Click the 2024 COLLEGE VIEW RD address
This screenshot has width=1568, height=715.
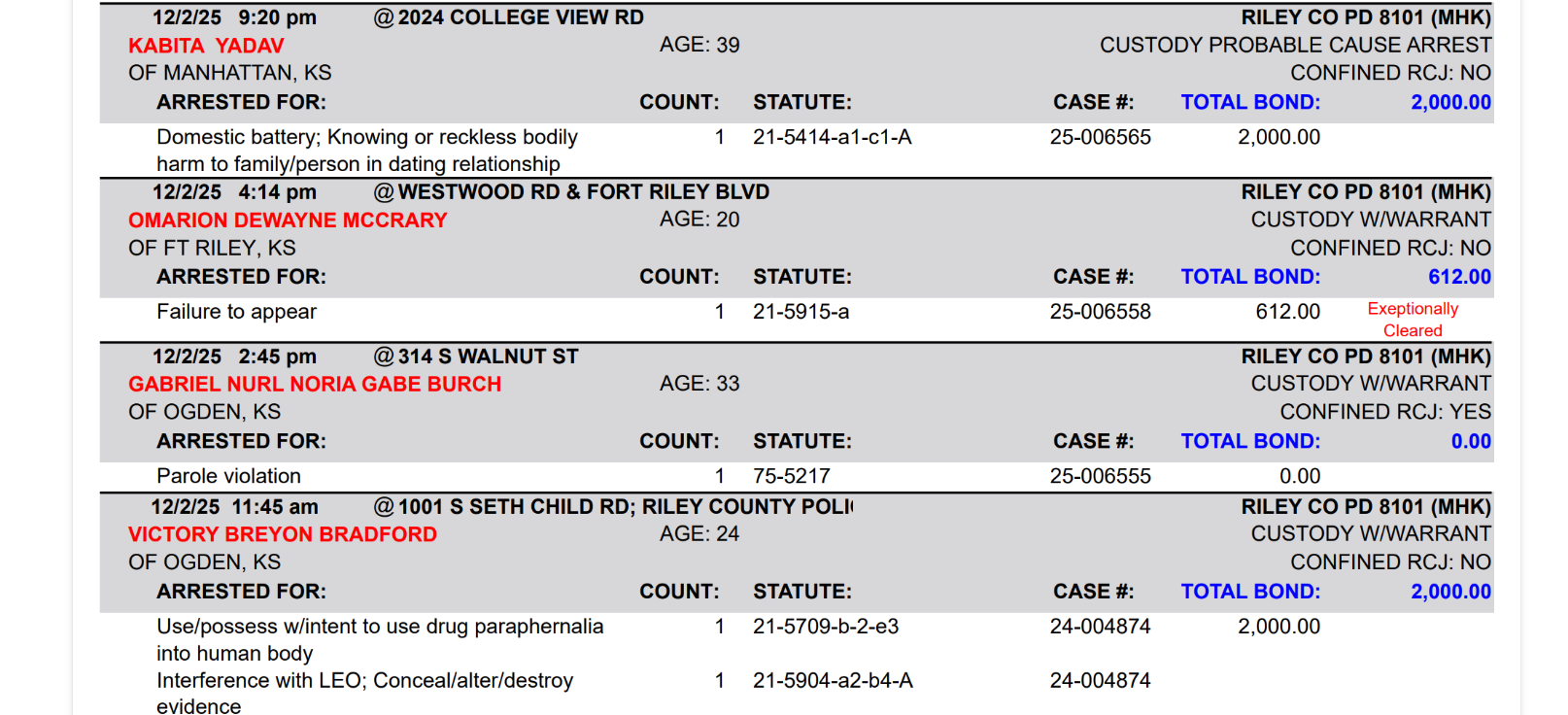[521, 17]
